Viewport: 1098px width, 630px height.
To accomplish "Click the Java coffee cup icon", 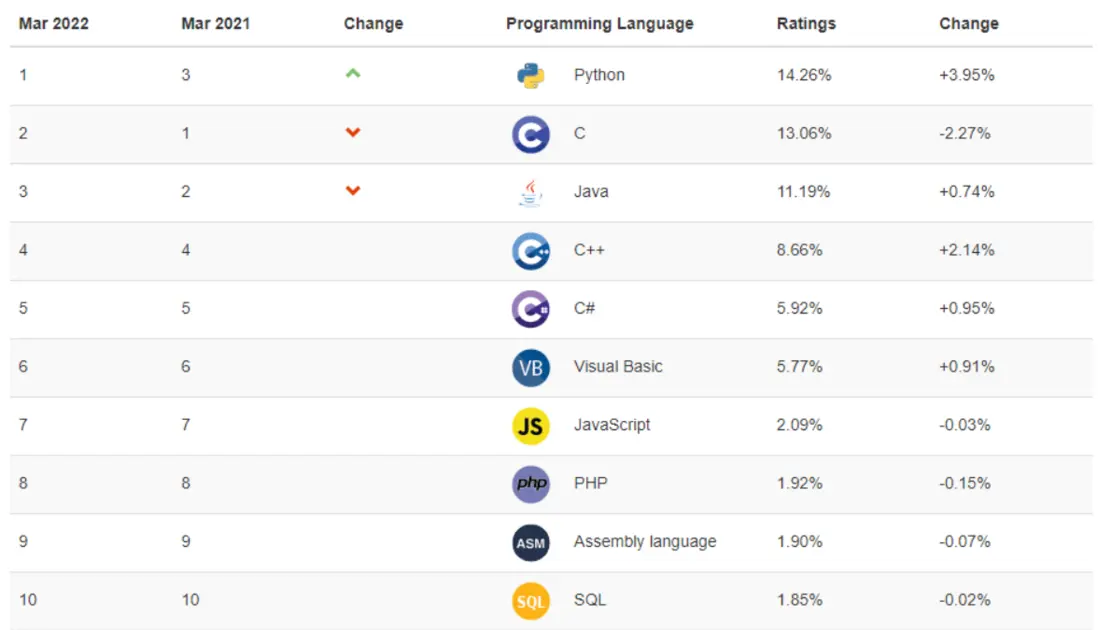I will 531,192.
